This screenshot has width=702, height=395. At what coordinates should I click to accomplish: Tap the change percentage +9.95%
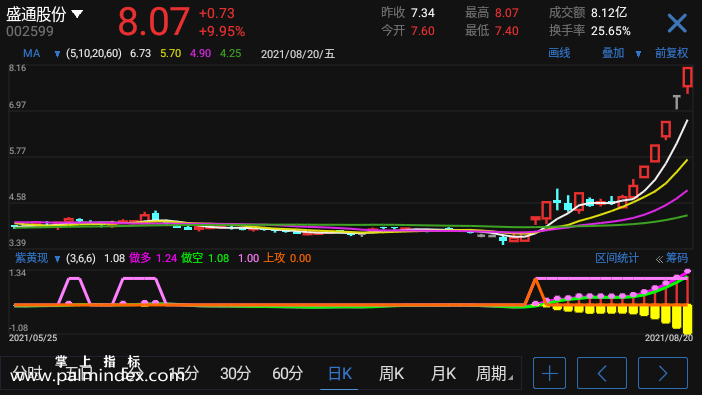click(222, 32)
